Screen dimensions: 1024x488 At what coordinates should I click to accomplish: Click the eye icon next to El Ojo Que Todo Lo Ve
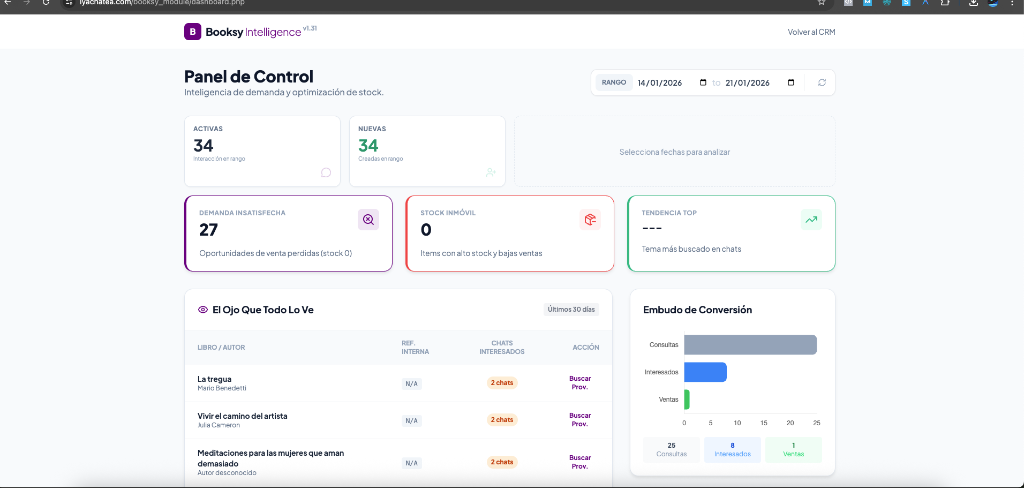(203, 310)
